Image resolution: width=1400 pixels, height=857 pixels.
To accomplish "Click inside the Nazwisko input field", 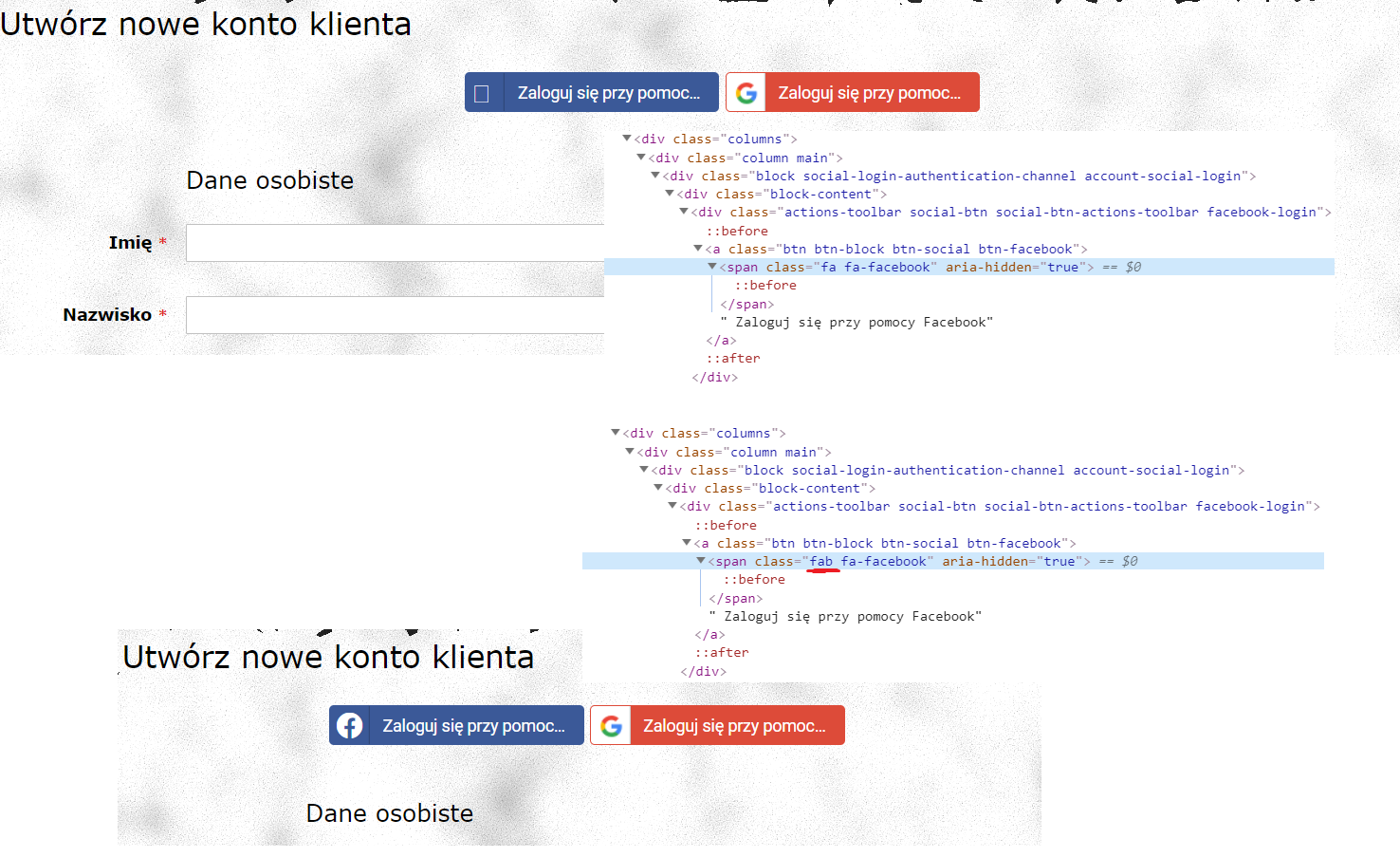I will (379, 315).
